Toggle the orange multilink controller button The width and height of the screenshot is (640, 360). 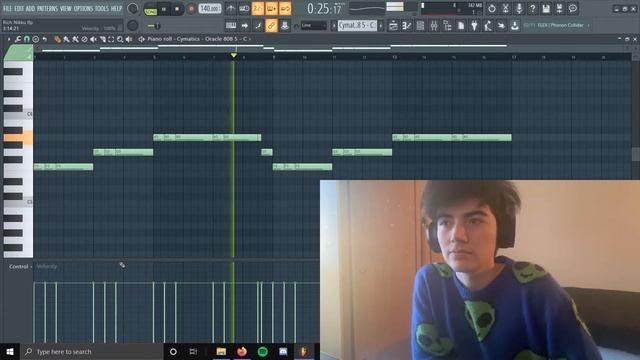(271, 26)
